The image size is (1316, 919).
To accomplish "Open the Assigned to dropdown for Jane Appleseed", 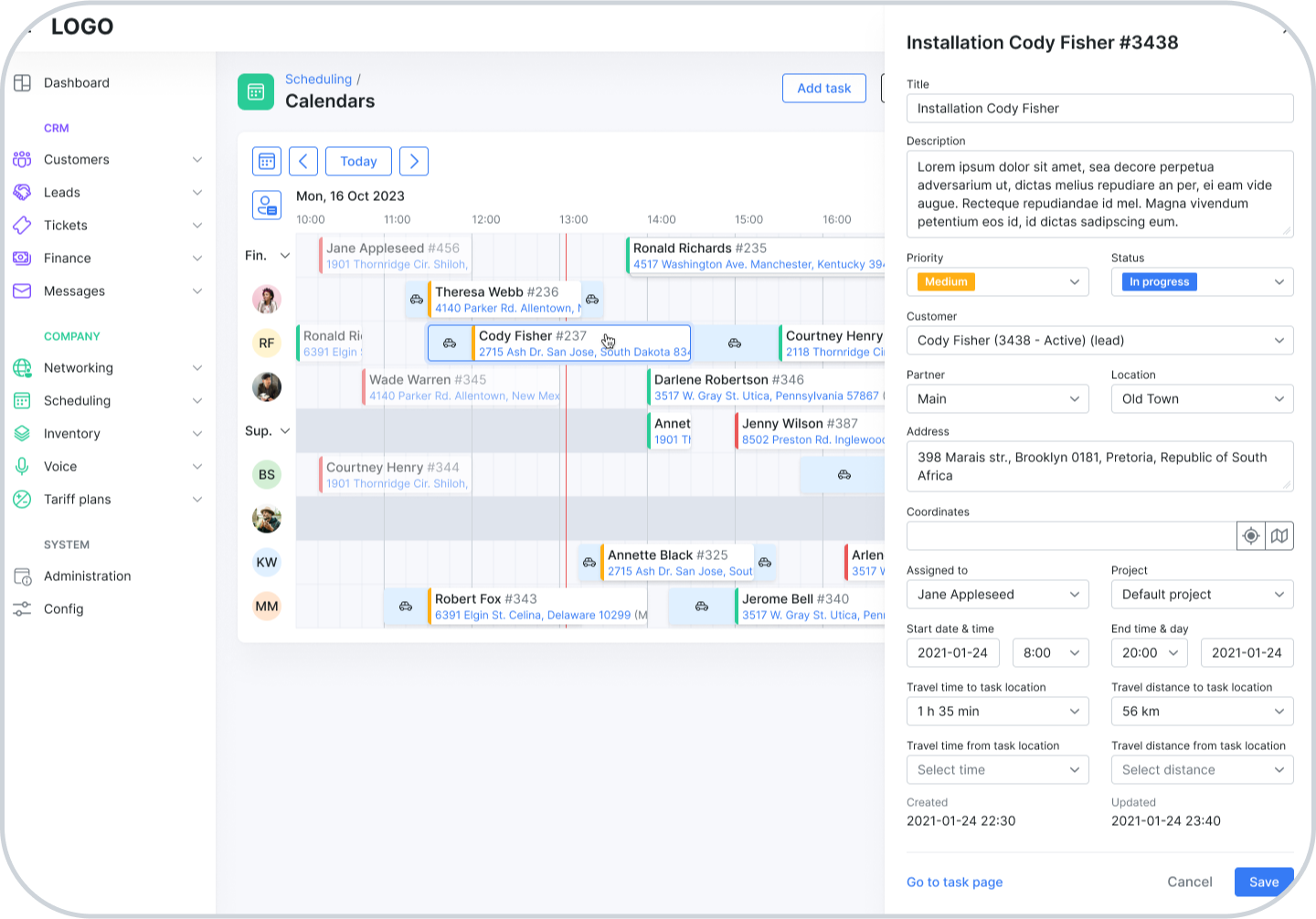I will coord(997,594).
